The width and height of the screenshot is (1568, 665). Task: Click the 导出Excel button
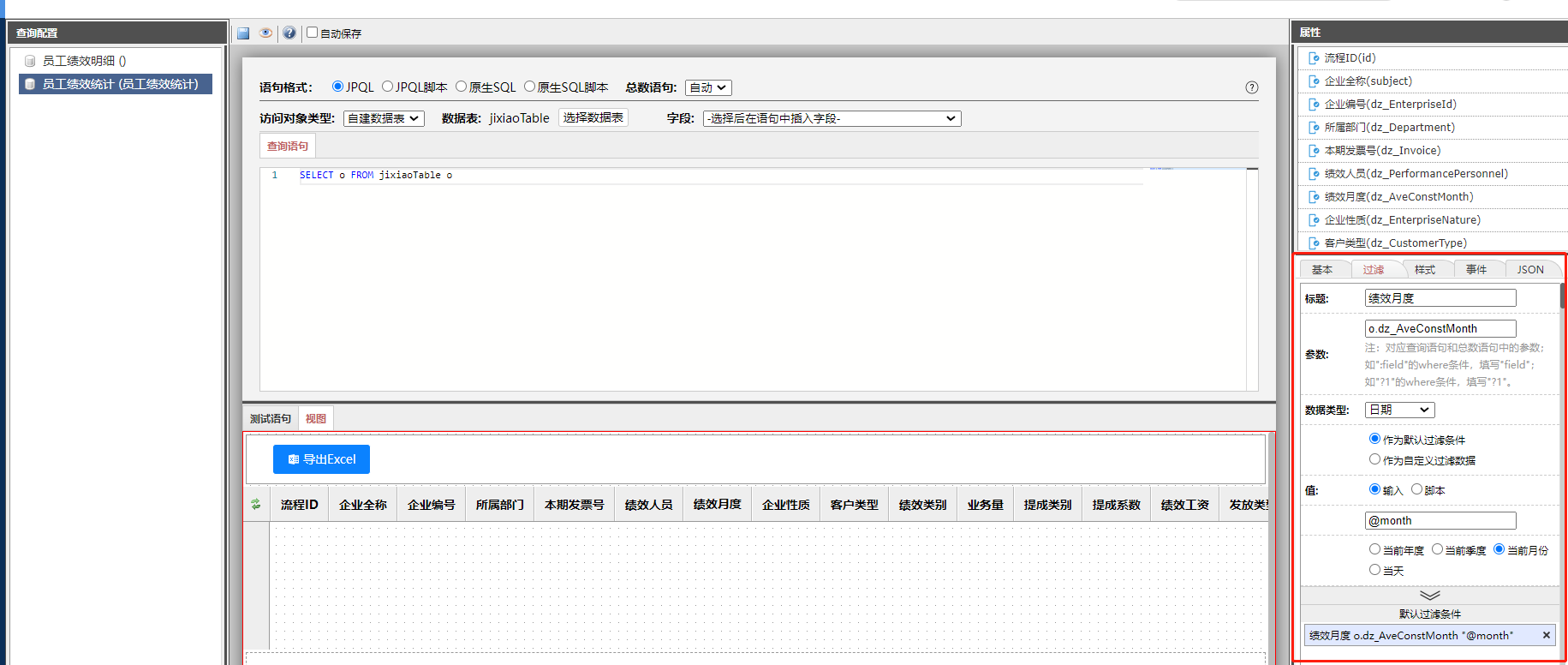point(321,459)
